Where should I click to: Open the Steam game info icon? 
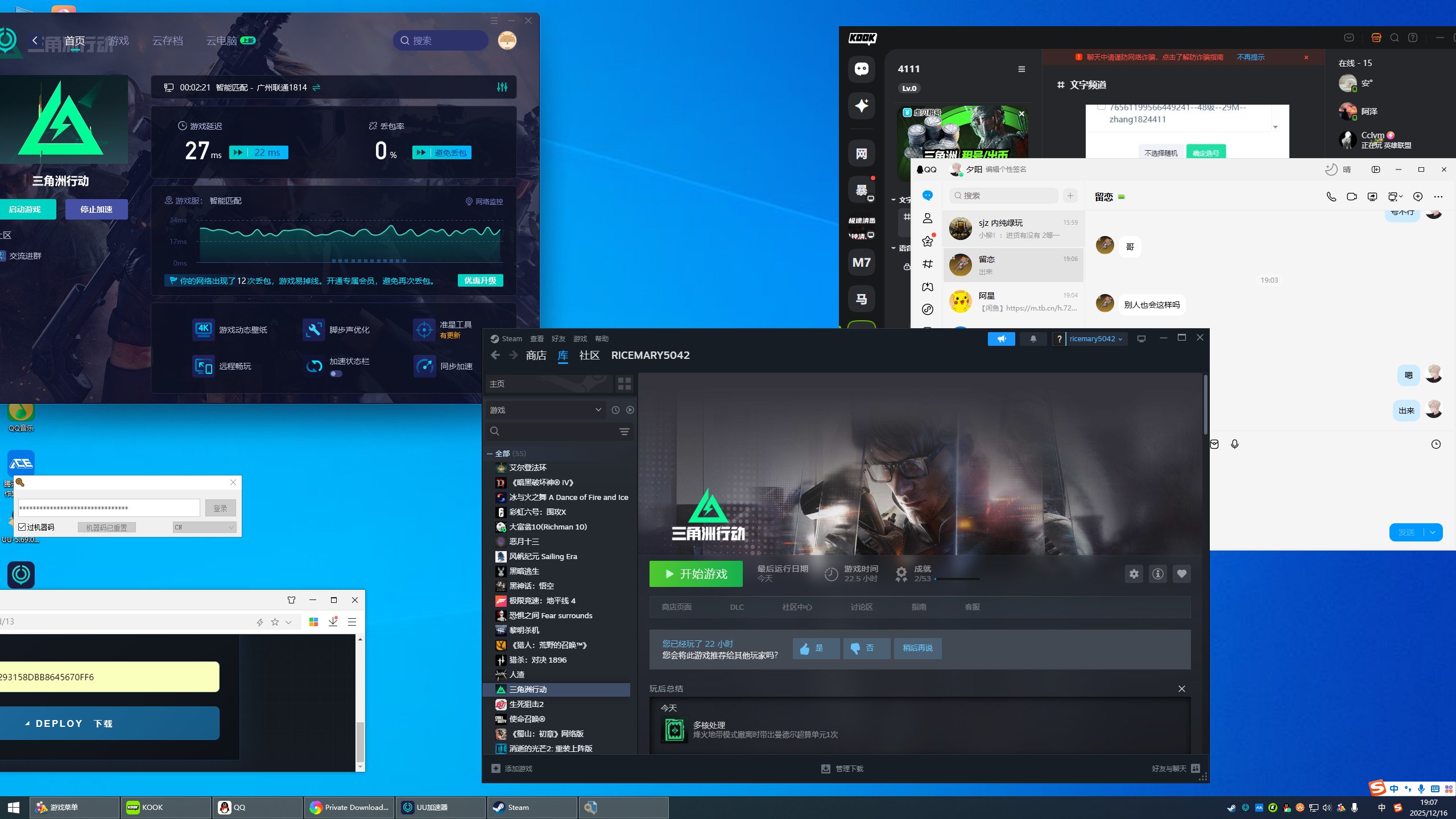(1157, 574)
